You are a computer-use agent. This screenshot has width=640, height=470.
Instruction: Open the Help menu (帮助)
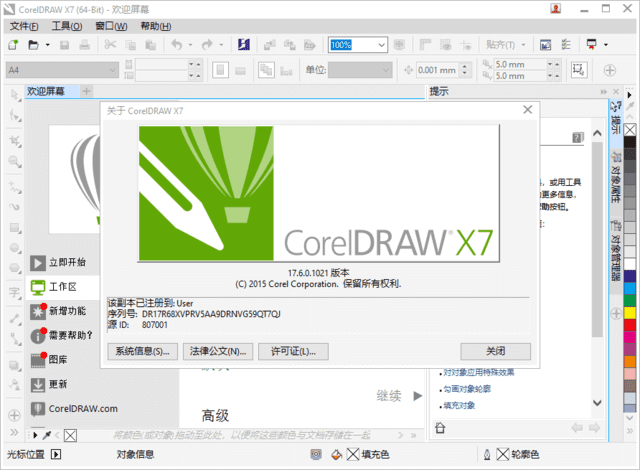[x=156, y=27]
